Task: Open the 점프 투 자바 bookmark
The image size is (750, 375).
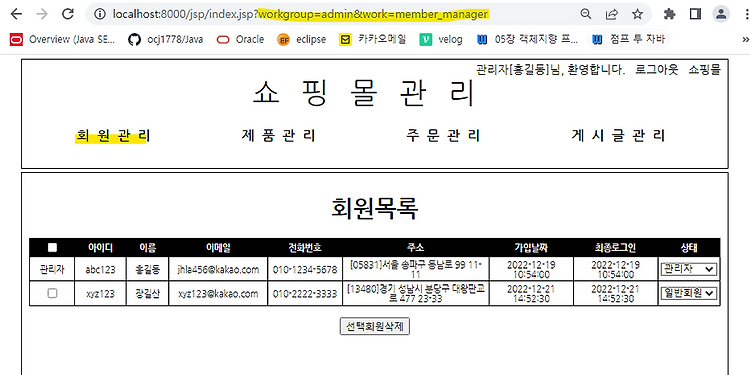Action: pos(628,39)
